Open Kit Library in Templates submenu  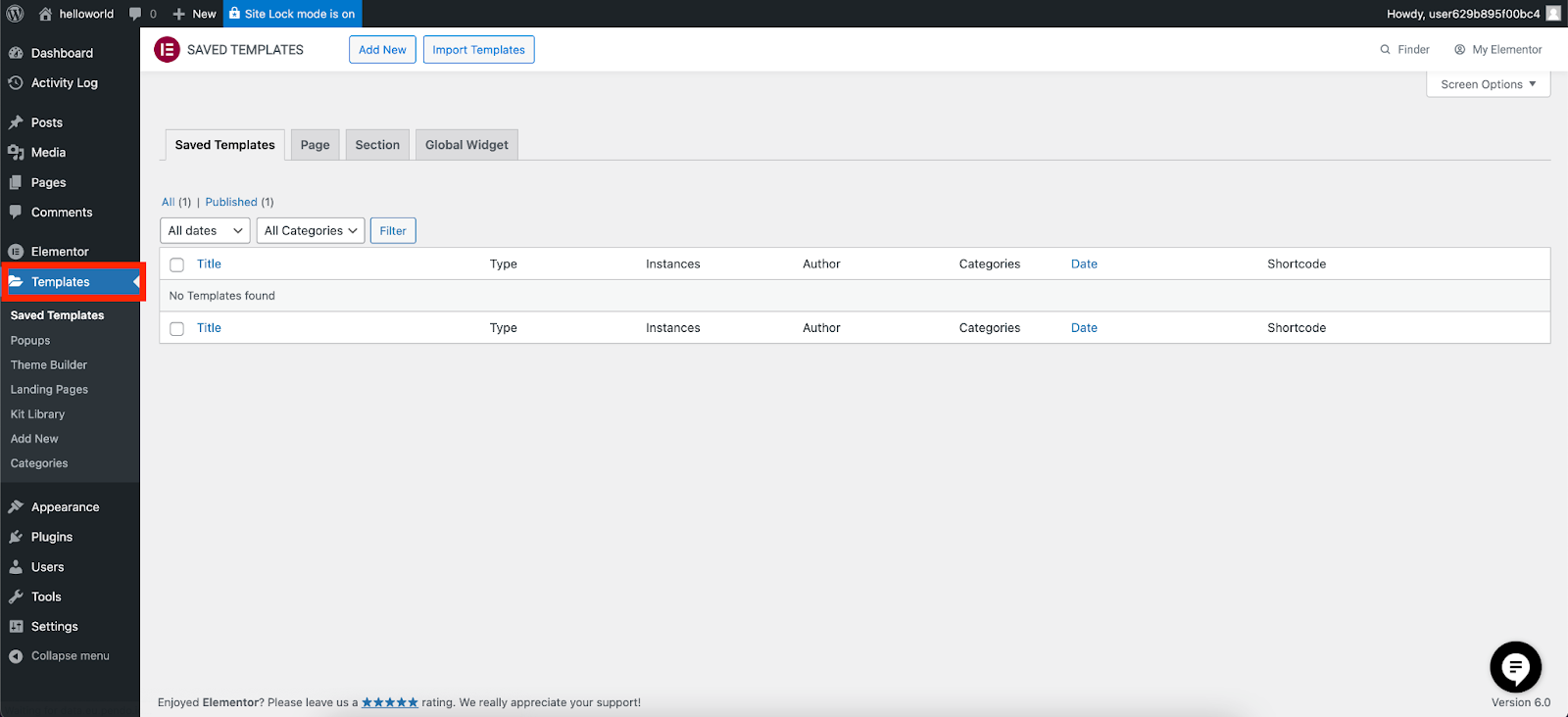click(x=37, y=414)
